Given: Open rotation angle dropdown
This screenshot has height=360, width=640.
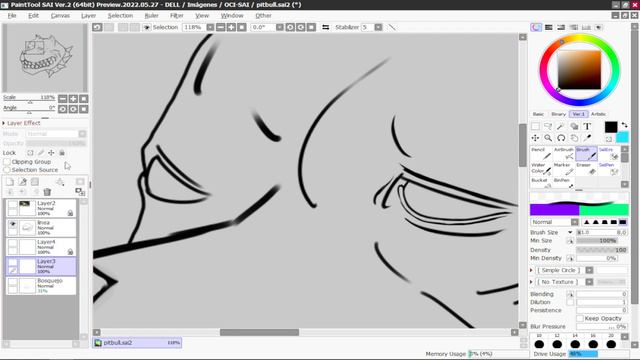Looking at the screenshot, I should click(280, 27).
